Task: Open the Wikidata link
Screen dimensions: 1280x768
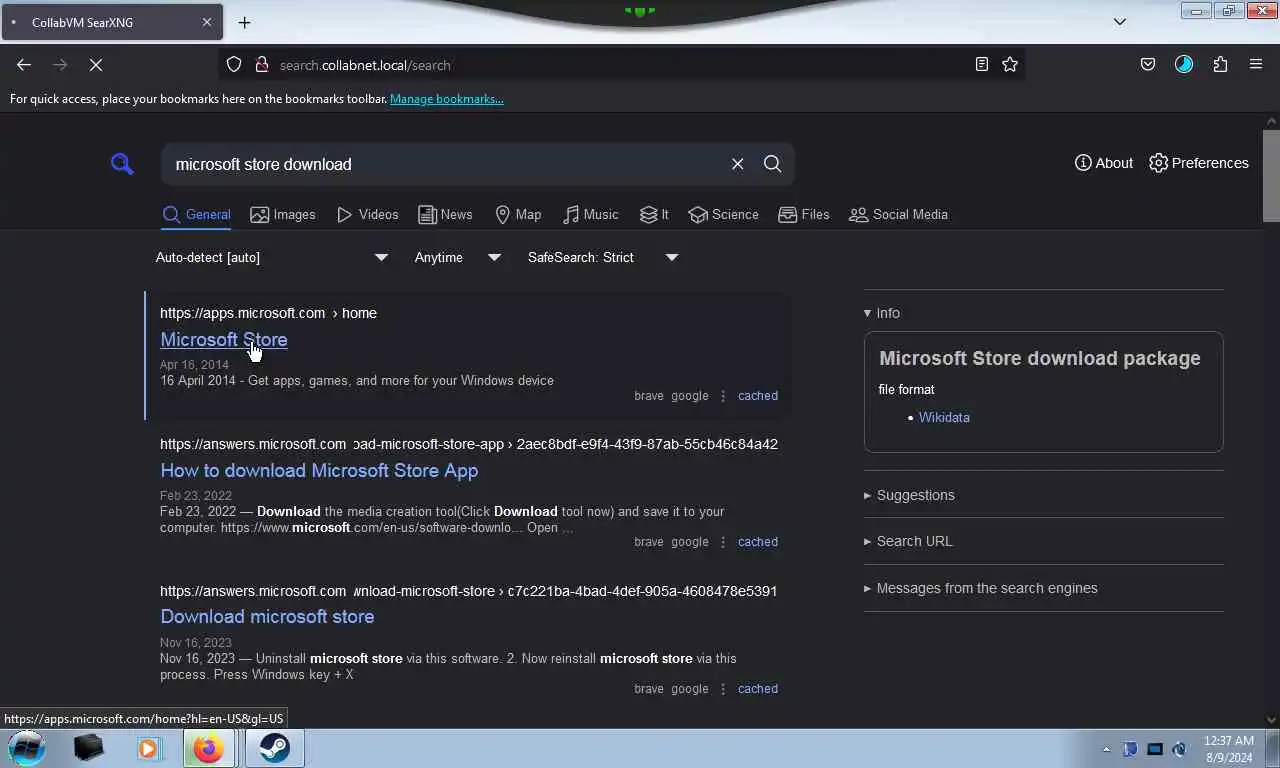Action: [944, 417]
